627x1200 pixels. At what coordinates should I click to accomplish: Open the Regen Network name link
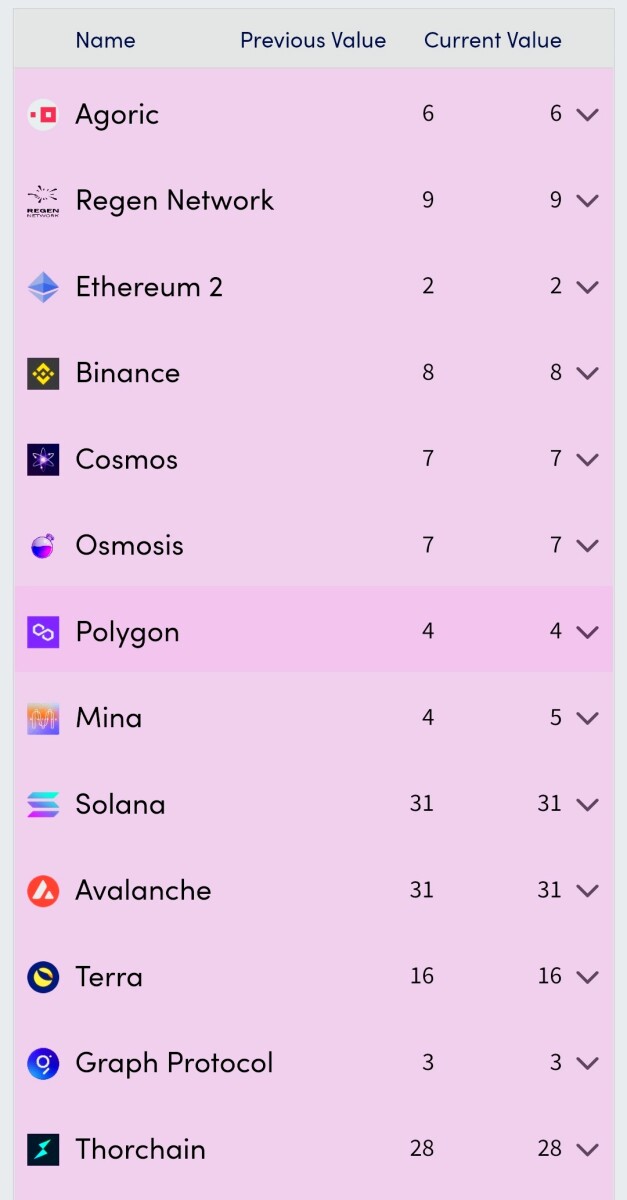(x=175, y=200)
